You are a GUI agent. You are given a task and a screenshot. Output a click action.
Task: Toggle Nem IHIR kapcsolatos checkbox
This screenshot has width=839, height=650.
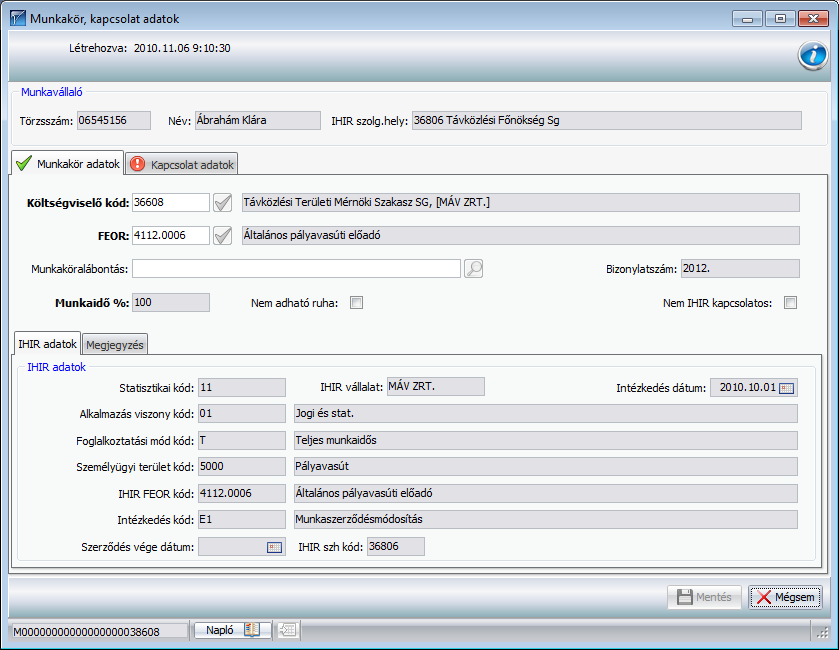(790, 303)
